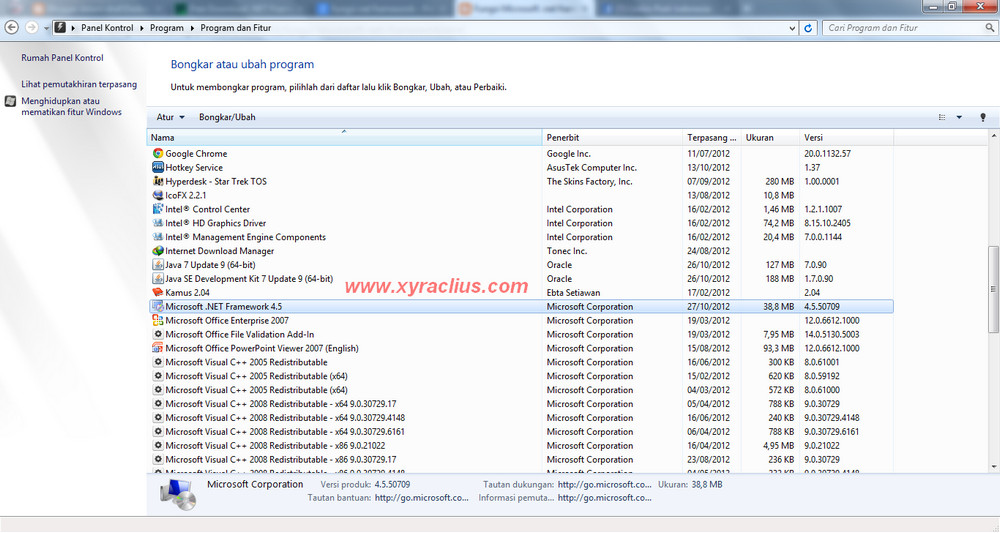
Task: Open the Atur dropdown menu
Action: tap(170, 117)
